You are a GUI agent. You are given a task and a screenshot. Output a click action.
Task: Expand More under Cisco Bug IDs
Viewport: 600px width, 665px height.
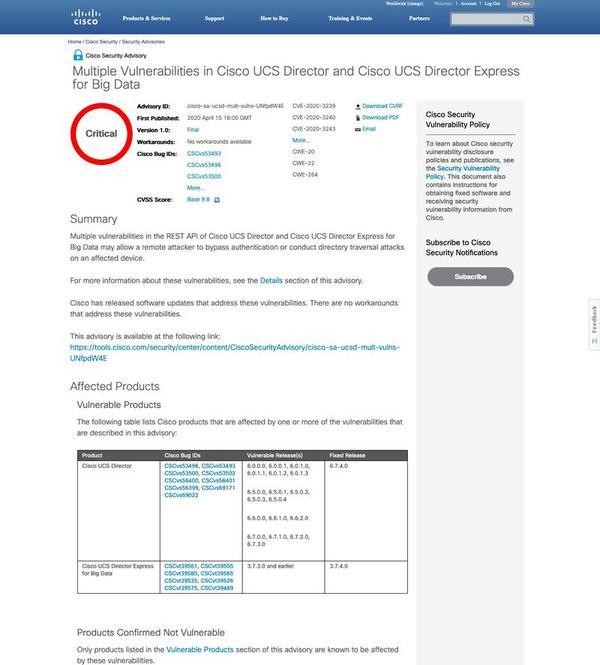(195, 188)
